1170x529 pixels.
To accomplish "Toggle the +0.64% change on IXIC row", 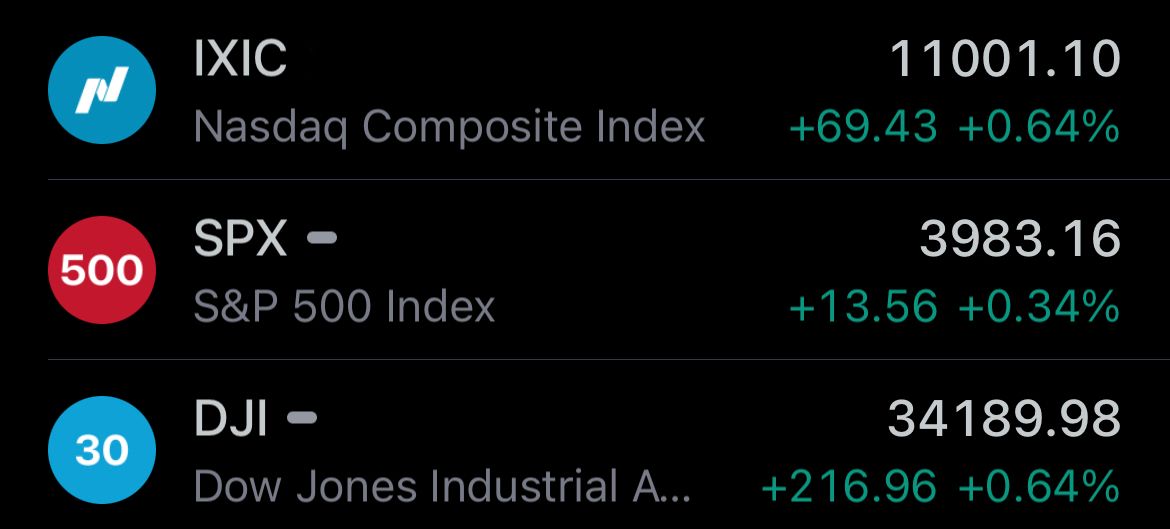I will tap(1039, 127).
